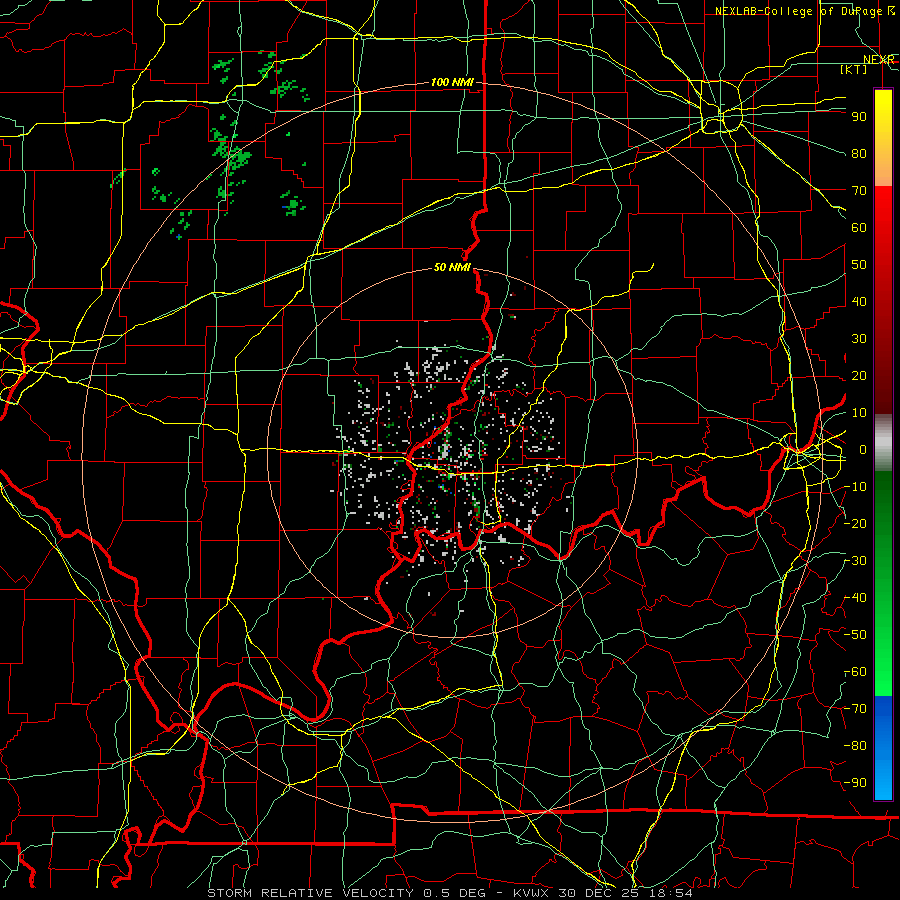This screenshot has width=900, height=900.
Task: Click the positive 90 knot scale label
Action: point(859,116)
